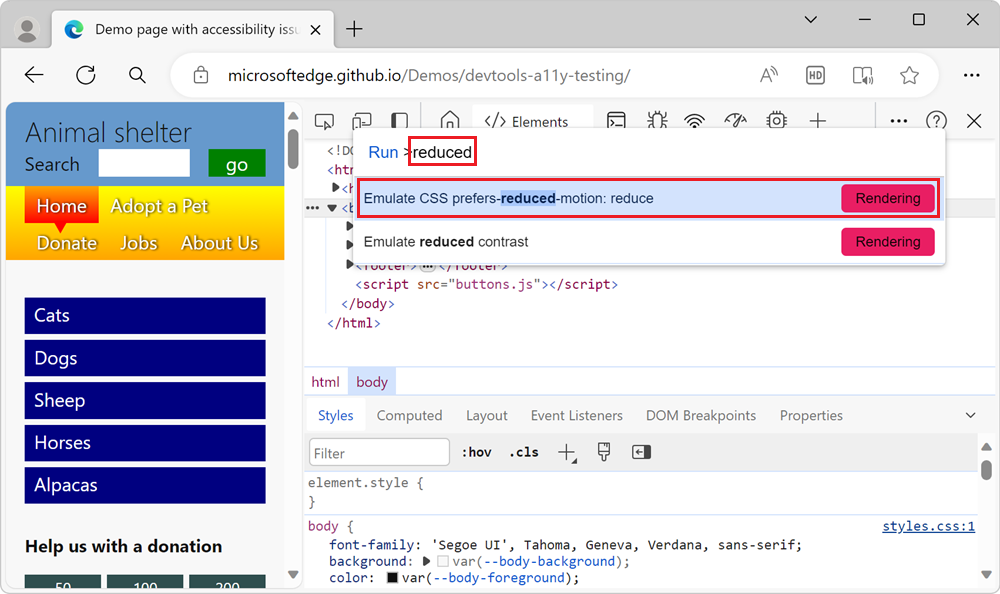The height and width of the screenshot is (594, 1000).
Task: Open the styles.css:1 link
Action: tap(928, 526)
